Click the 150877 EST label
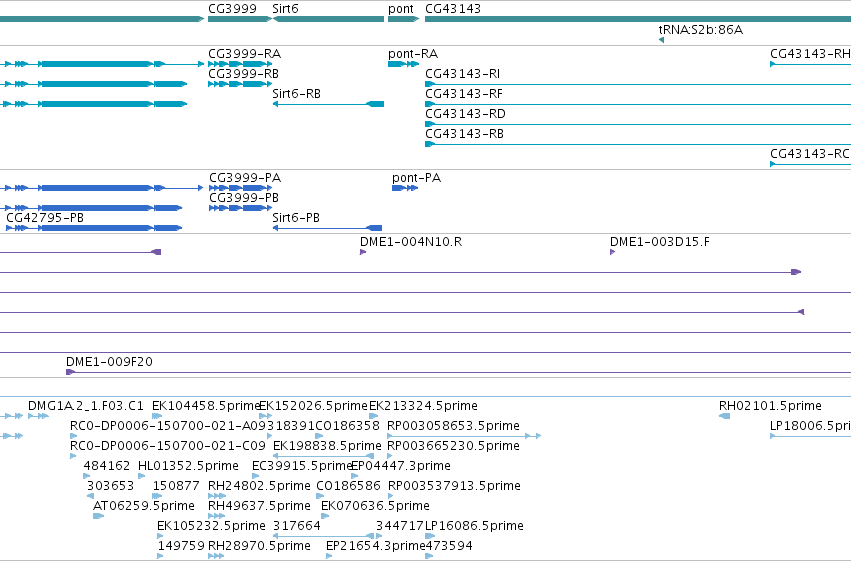 point(176,486)
